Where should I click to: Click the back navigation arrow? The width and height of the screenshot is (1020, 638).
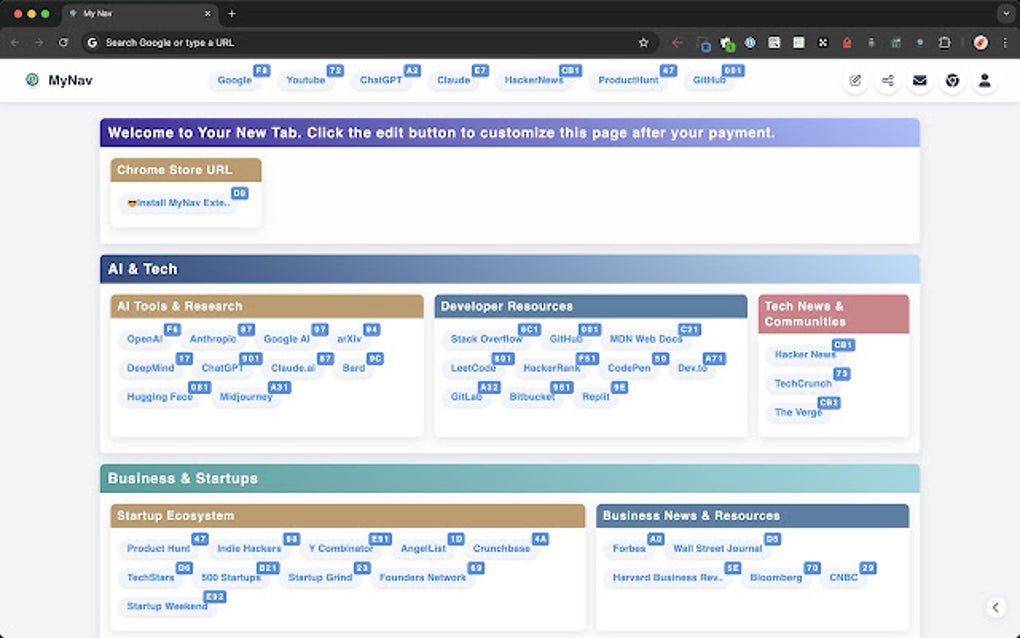14,43
